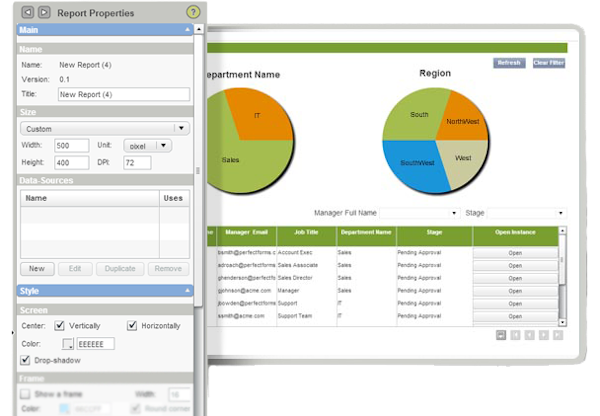Image resolution: width=600 pixels, height=416 pixels.
Task: Click the Clear Filter button
Action: click(x=549, y=63)
